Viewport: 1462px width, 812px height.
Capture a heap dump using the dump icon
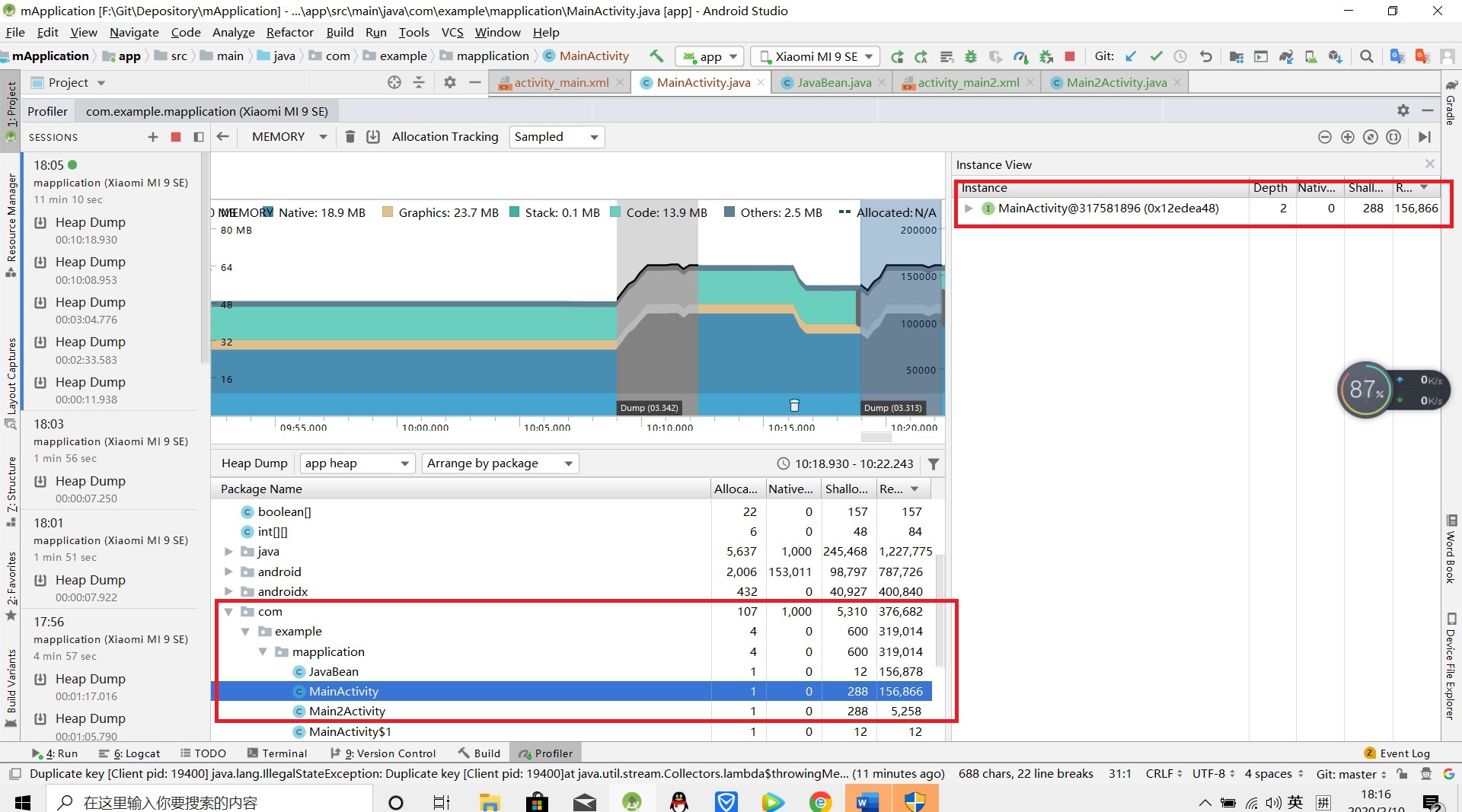coord(374,137)
